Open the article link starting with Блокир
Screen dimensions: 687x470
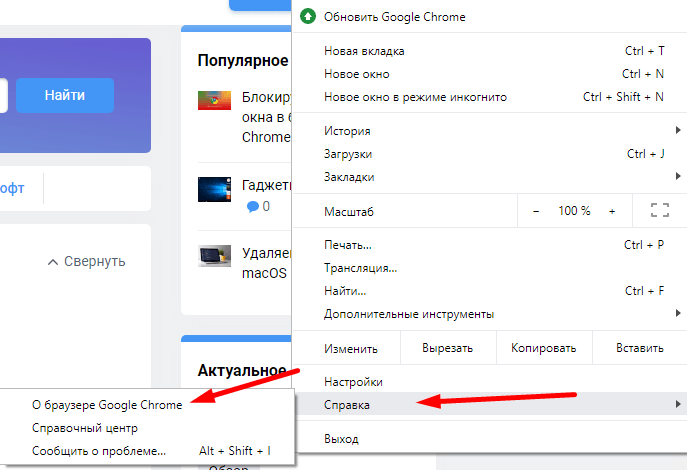[x=266, y=117]
